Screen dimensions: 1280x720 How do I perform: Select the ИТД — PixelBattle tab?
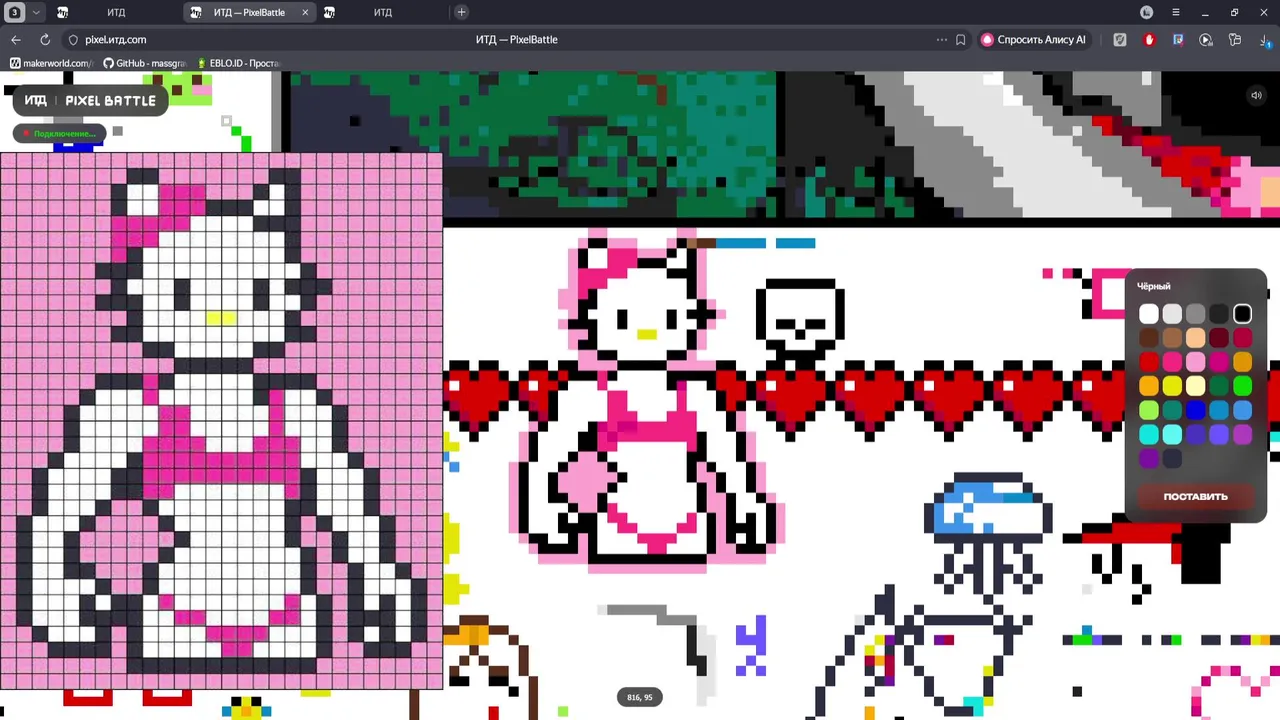(249, 12)
